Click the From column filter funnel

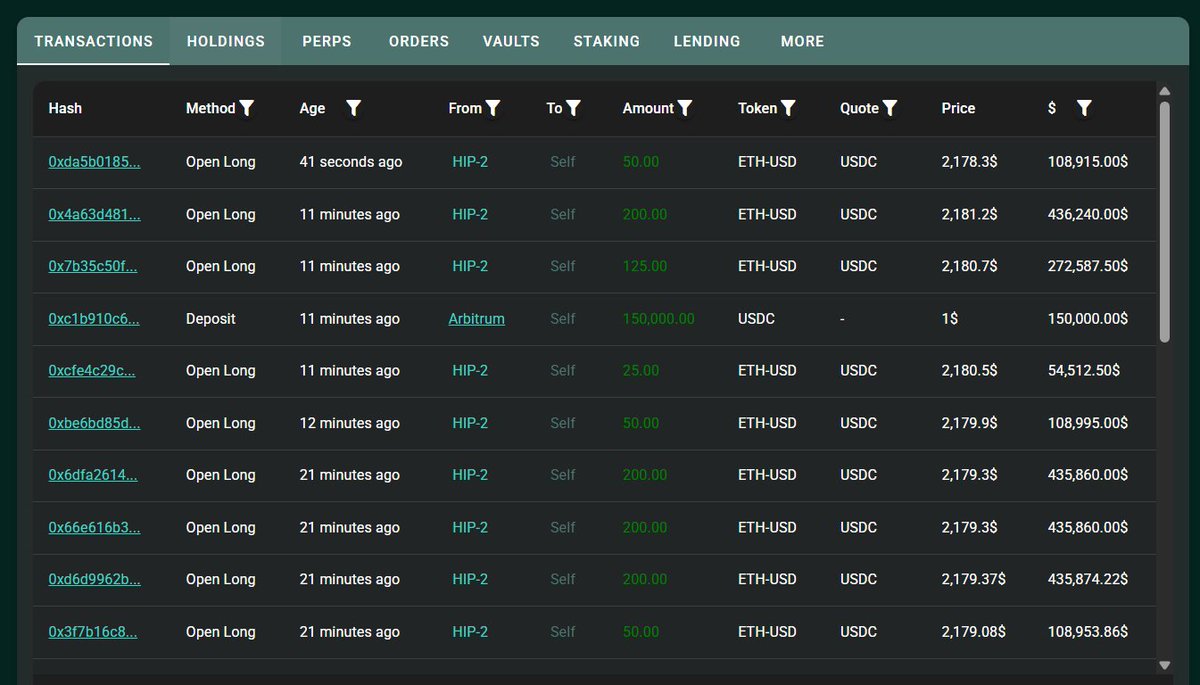tap(493, 108)
